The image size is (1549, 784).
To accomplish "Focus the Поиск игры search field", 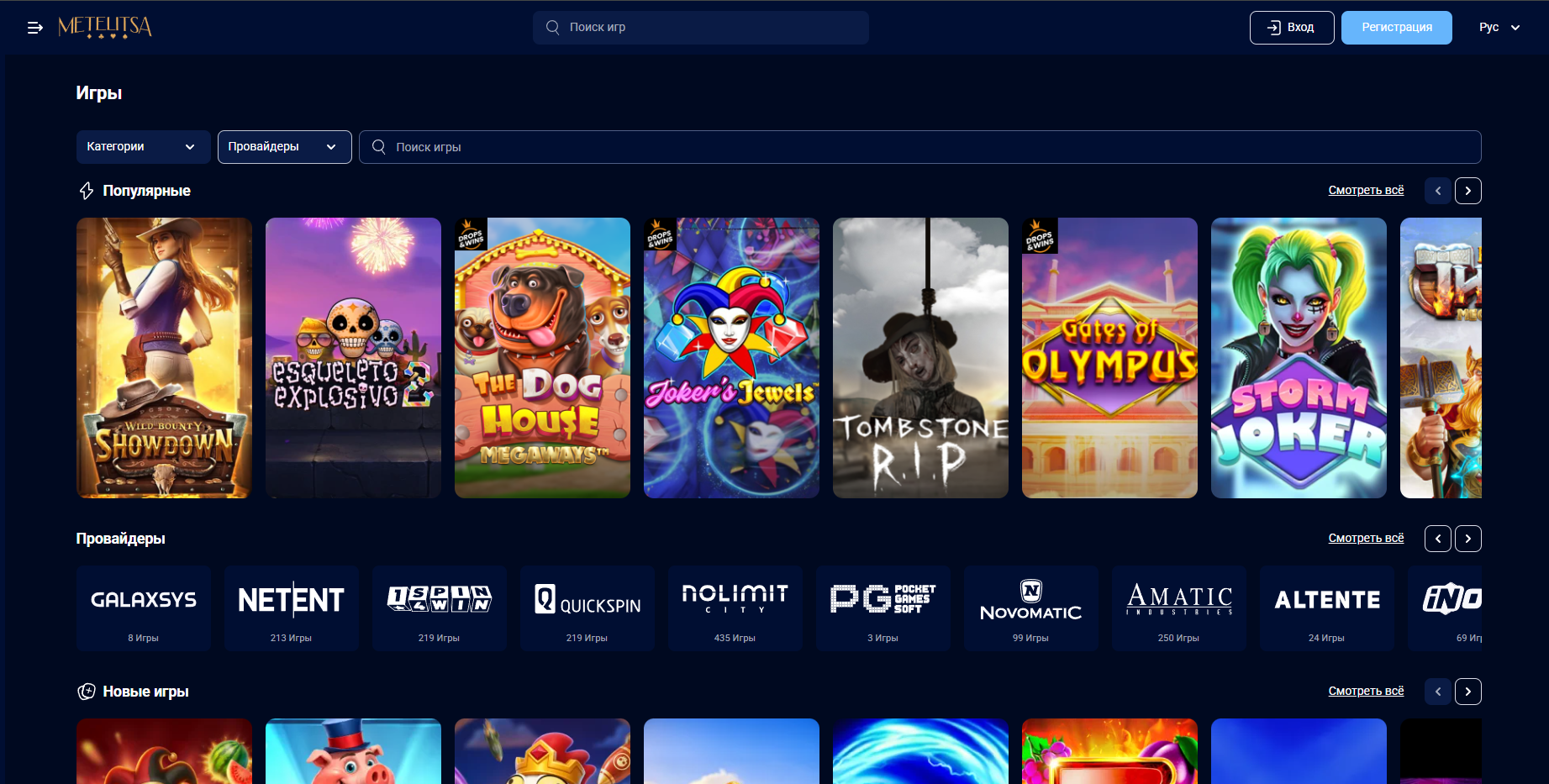I will pyautogui.click(x=920, y=147).
